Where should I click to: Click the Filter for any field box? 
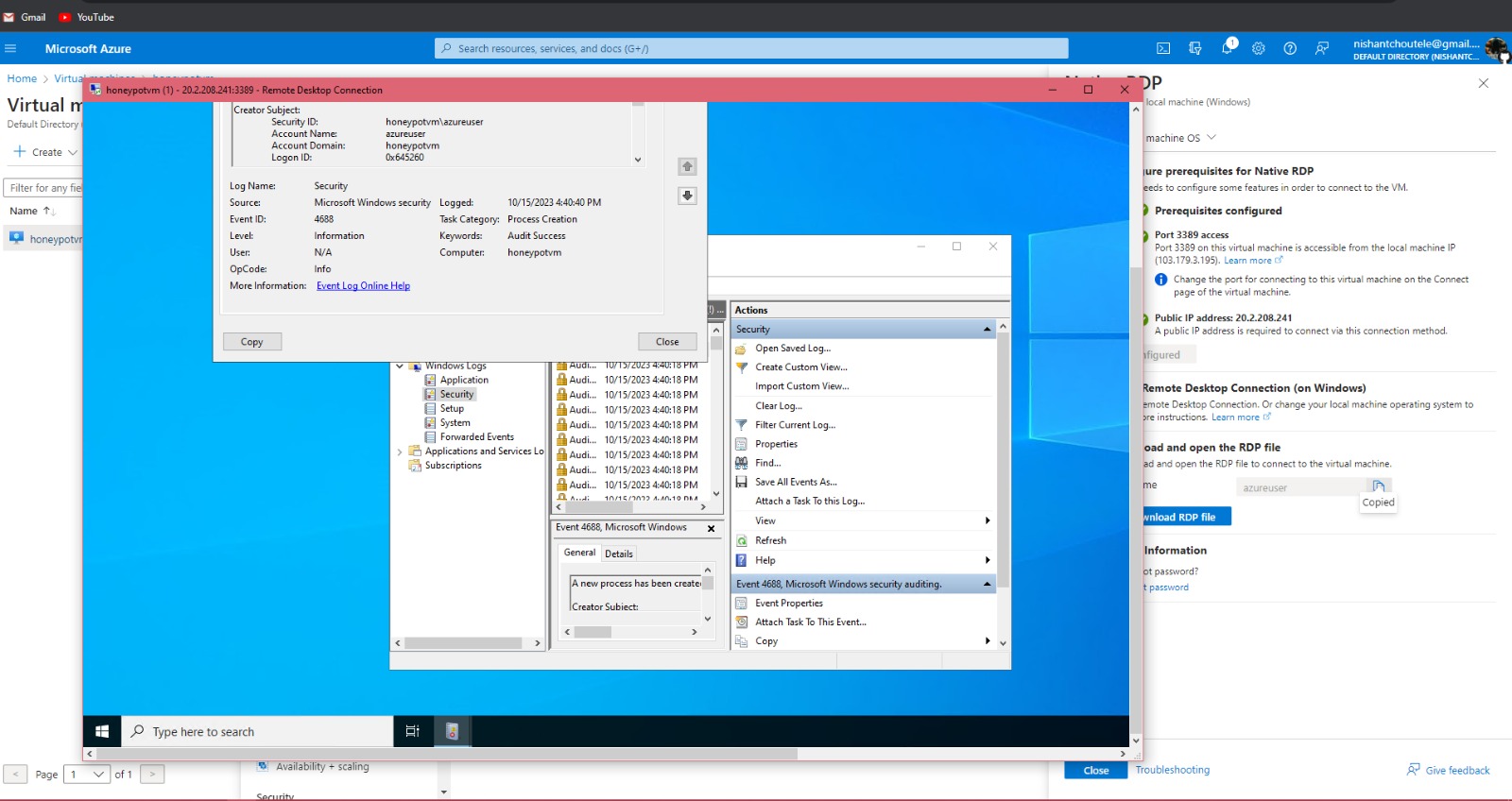point(43,188)
